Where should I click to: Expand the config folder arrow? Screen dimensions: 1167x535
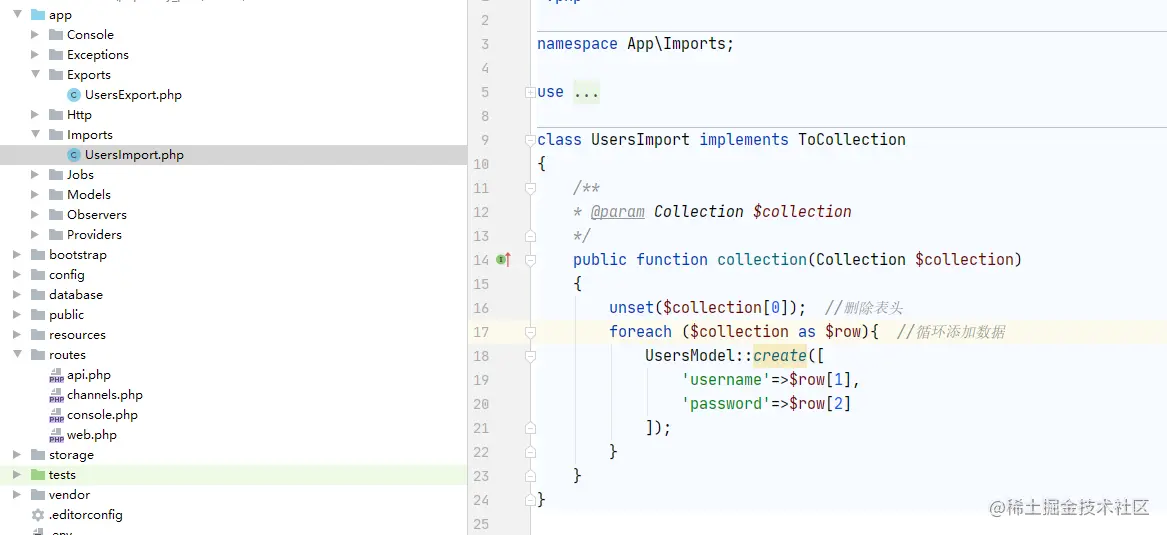point(17,275)
